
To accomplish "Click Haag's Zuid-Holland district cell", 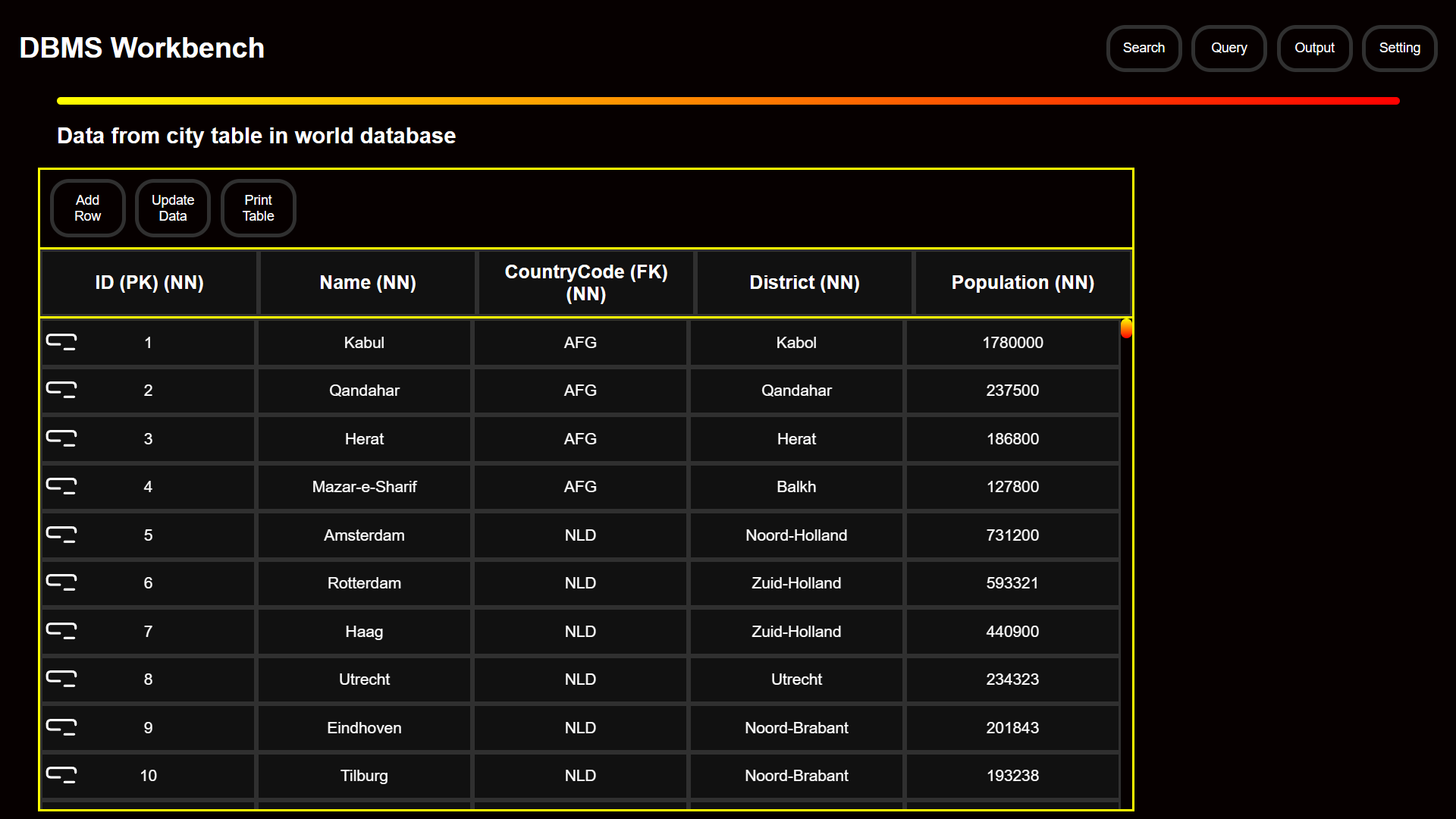I will point(796,632).
